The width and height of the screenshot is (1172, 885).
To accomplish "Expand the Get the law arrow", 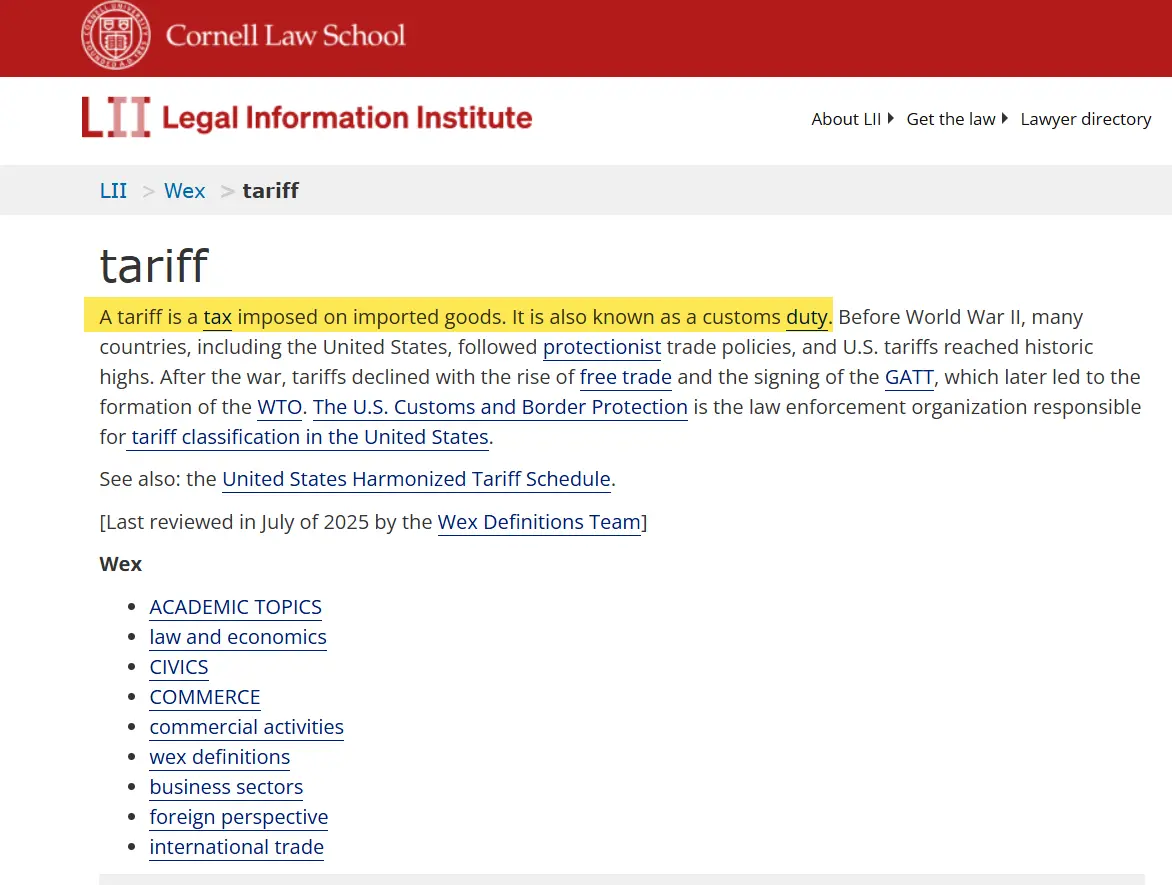I will pyautogui.click(x=1005, y=118).
